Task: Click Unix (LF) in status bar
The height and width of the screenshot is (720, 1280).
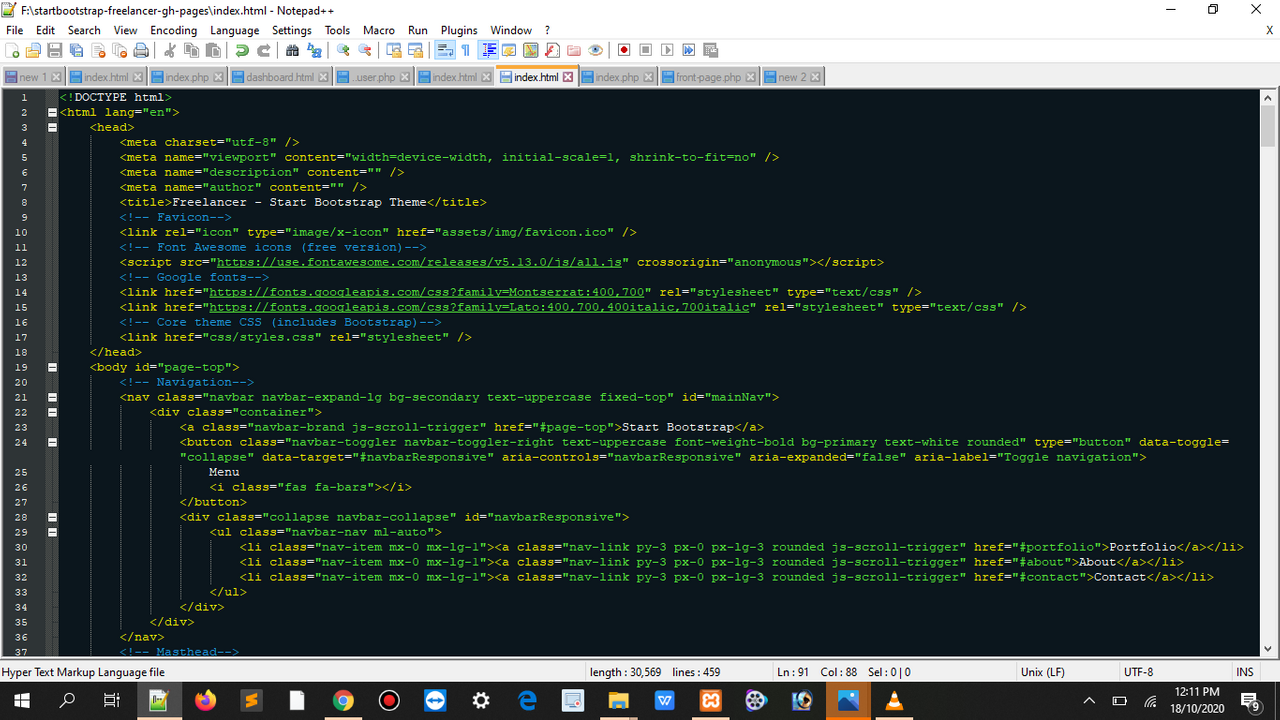Action: [x=1043, y=672]
